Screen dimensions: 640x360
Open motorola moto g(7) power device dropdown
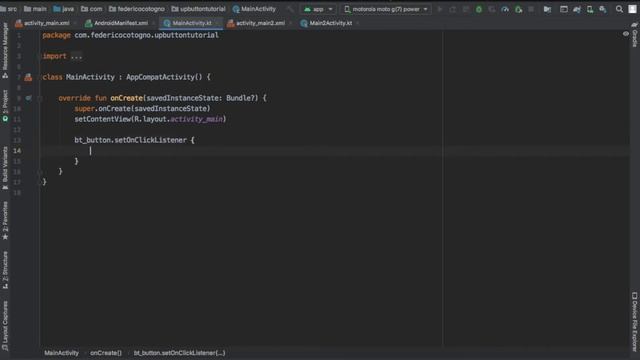[x=386, y=9]
